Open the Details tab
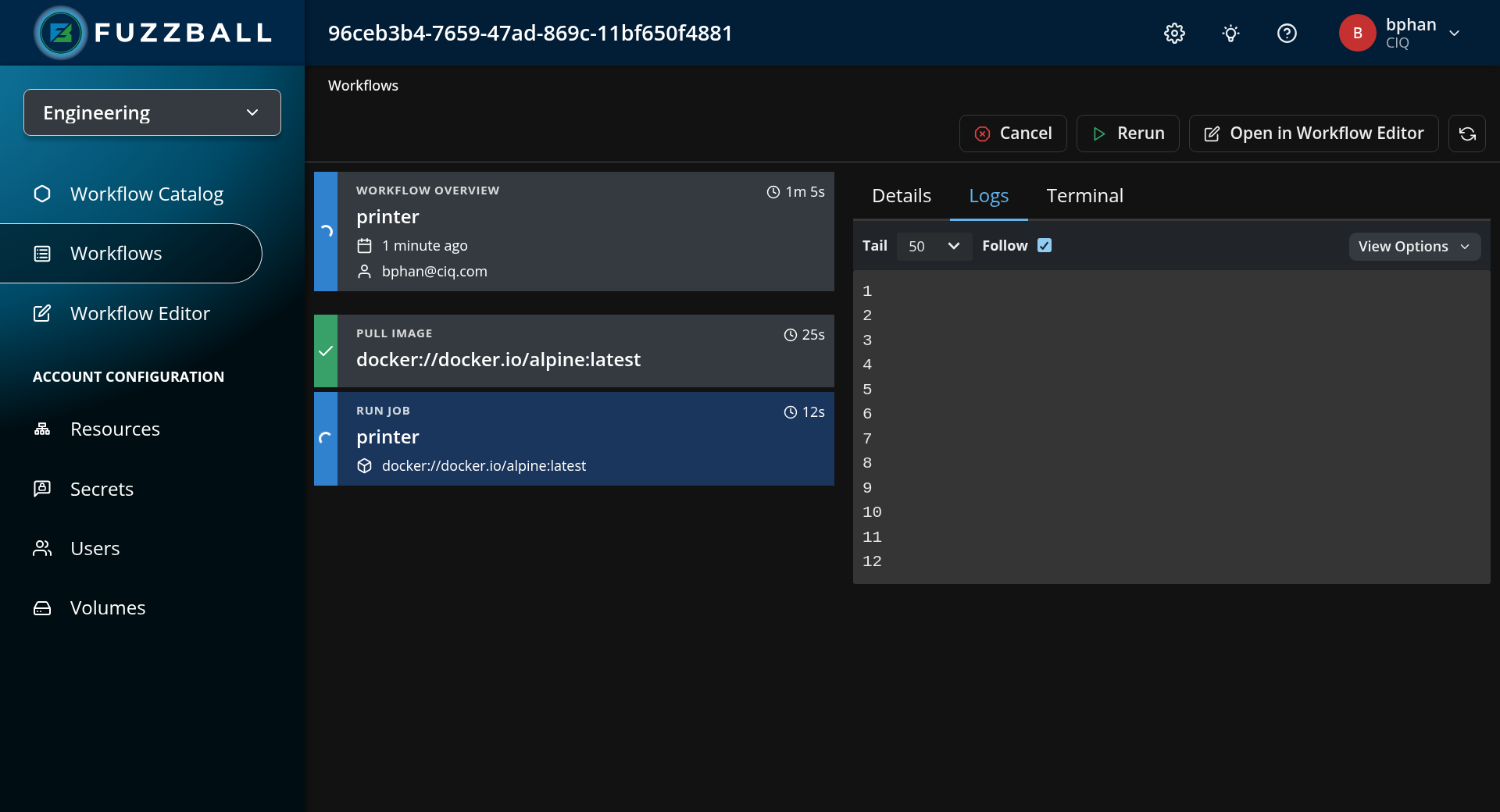Image resolution: width=1500 pixels, height=812 pixels. tap(901, 195)
